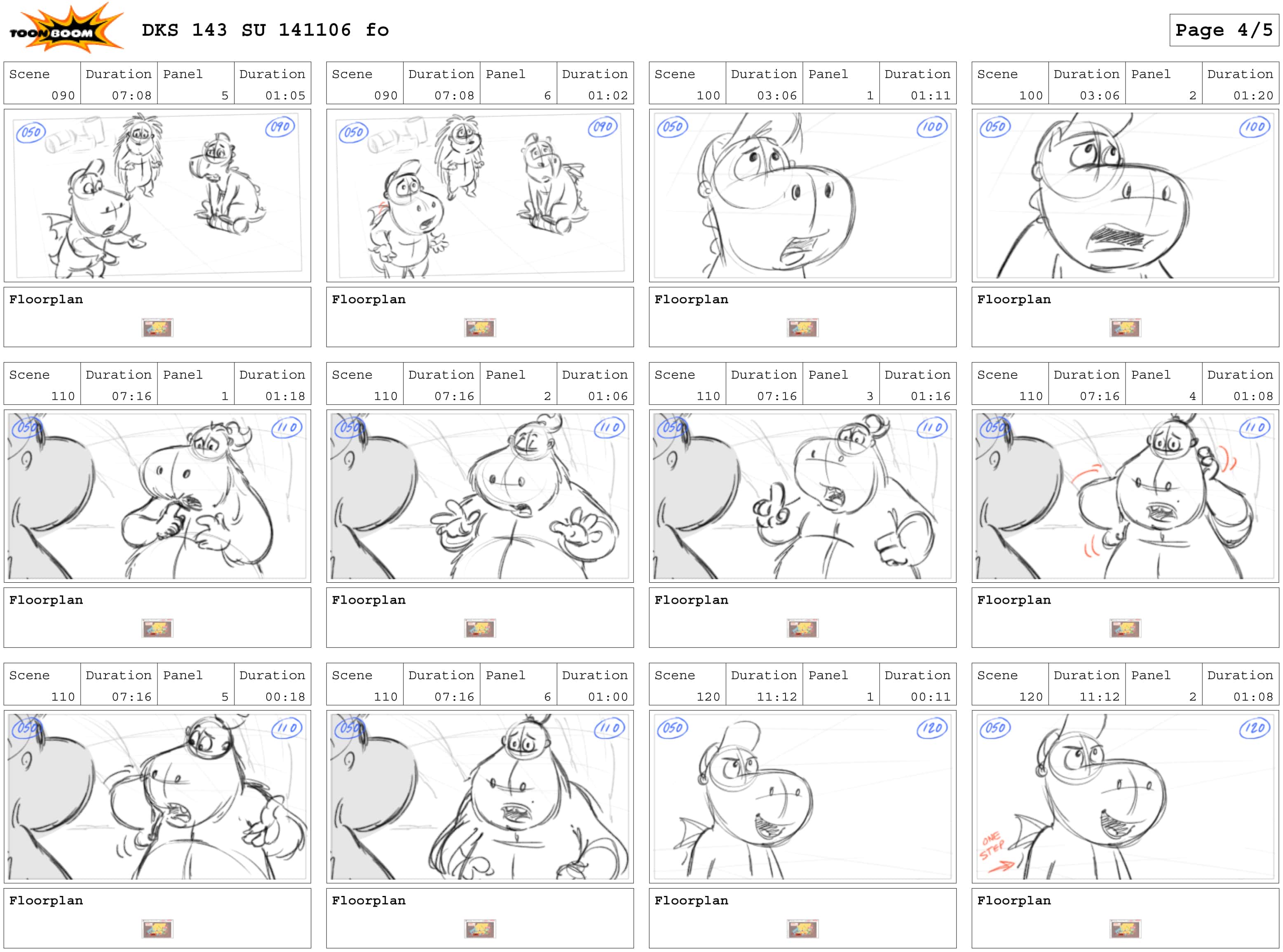The width and height of the screenshot is (1283, 952).
Task: Open floorplan thumbnail under scene 100 panel 2
Action: [1126, 327]
